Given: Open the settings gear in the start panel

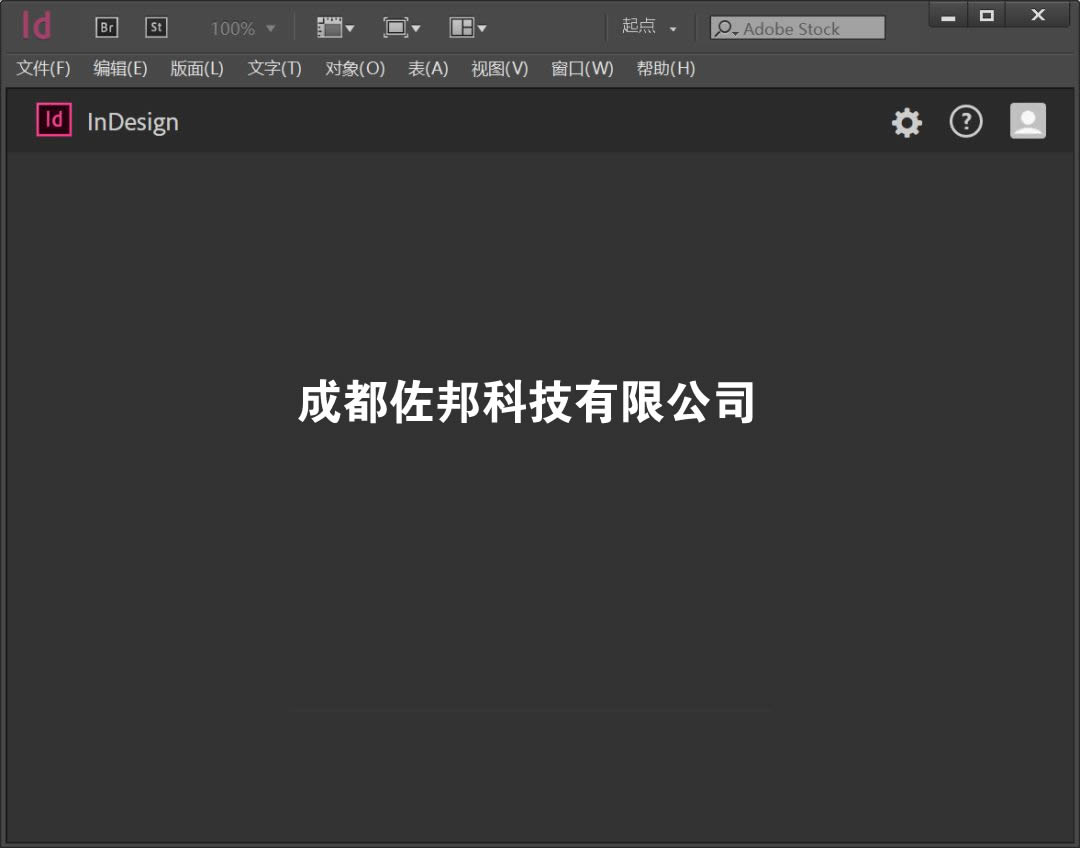Looking at the screenshot, I should pos(907,123).
